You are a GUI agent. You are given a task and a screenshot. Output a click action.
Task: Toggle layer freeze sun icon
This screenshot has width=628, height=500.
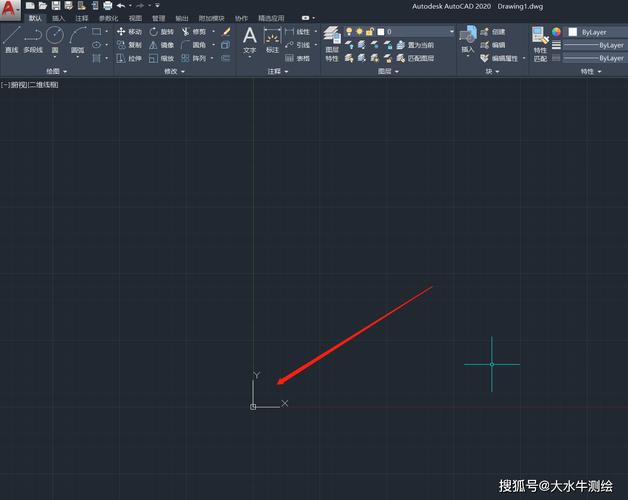[x=360, y=32]
